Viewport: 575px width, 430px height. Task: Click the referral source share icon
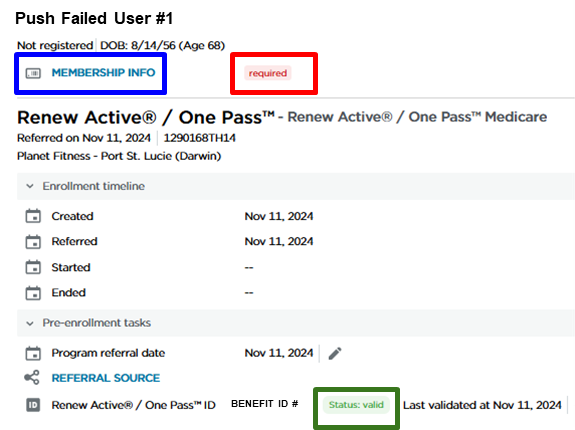tap(32, 377)
